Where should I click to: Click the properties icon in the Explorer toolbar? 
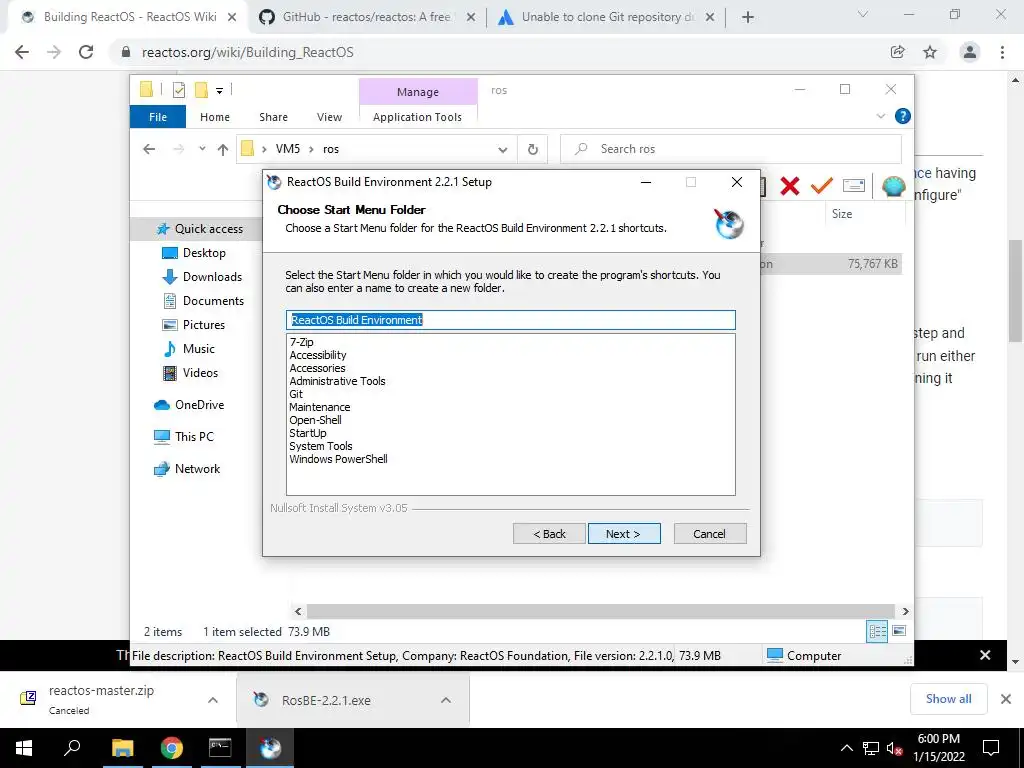(x=854, y=186)
